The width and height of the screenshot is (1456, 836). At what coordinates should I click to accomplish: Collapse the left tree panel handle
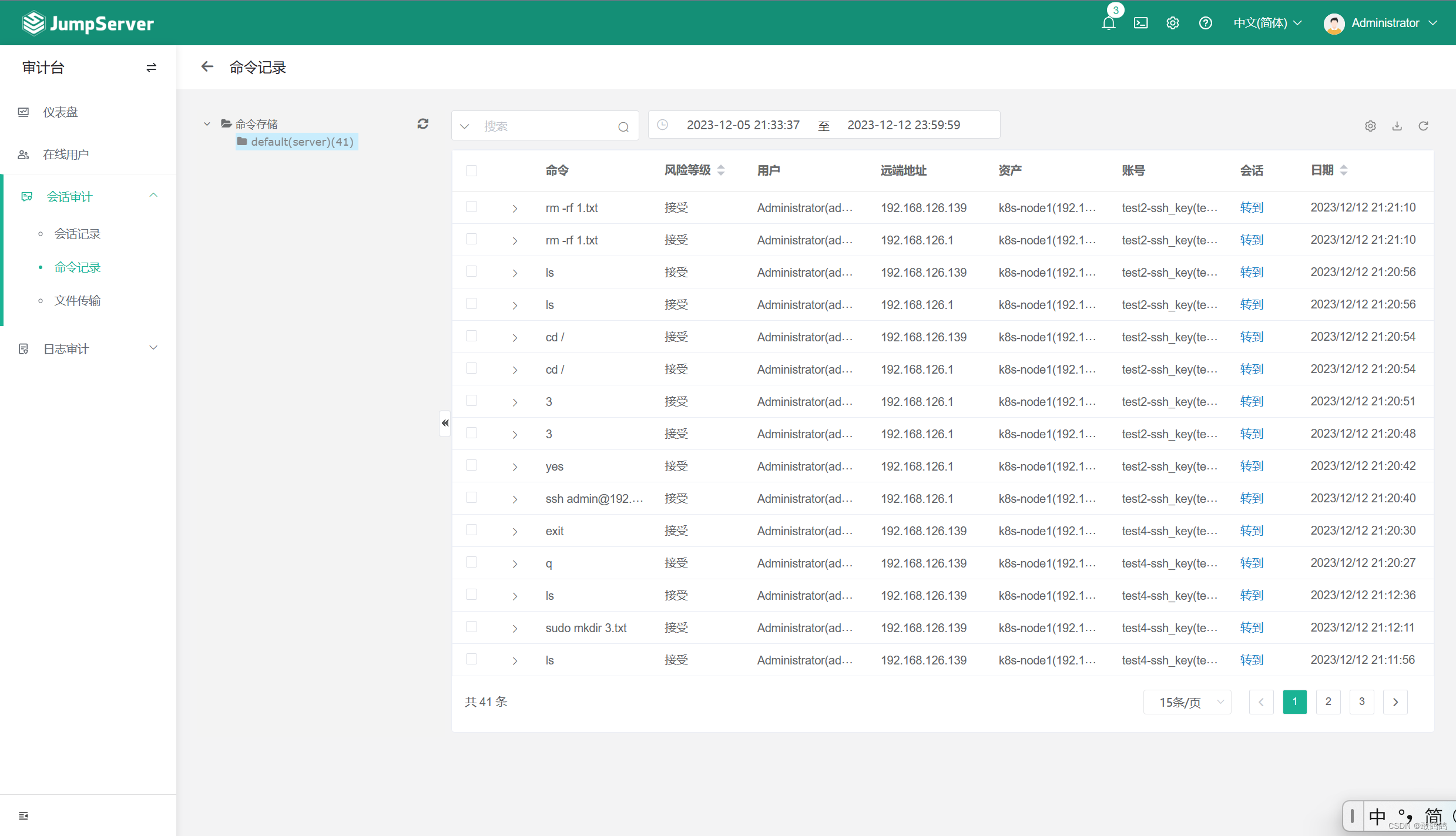tap(445, 423)
